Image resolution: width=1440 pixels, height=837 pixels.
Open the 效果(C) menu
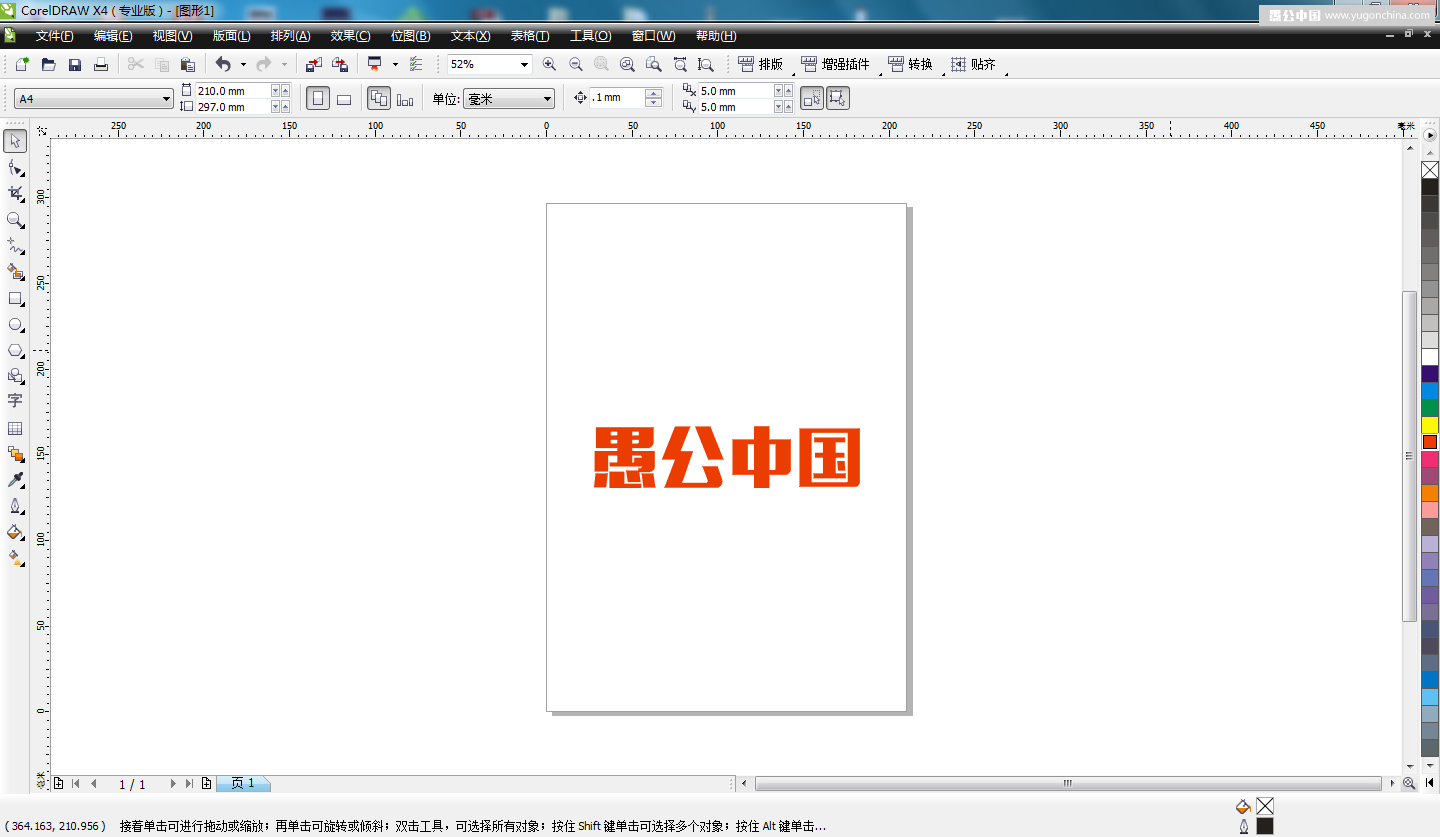350,36
